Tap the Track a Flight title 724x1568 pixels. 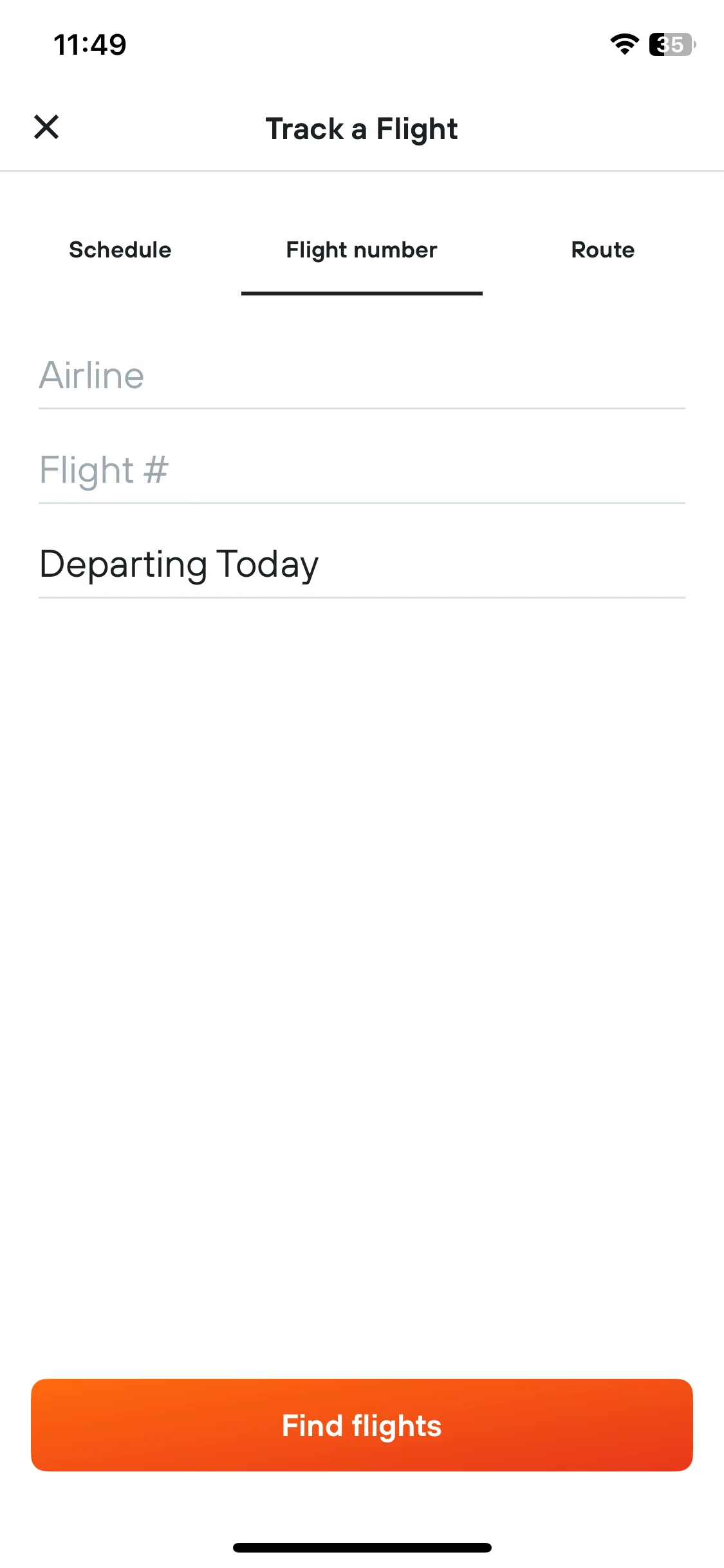coord(362,129)
